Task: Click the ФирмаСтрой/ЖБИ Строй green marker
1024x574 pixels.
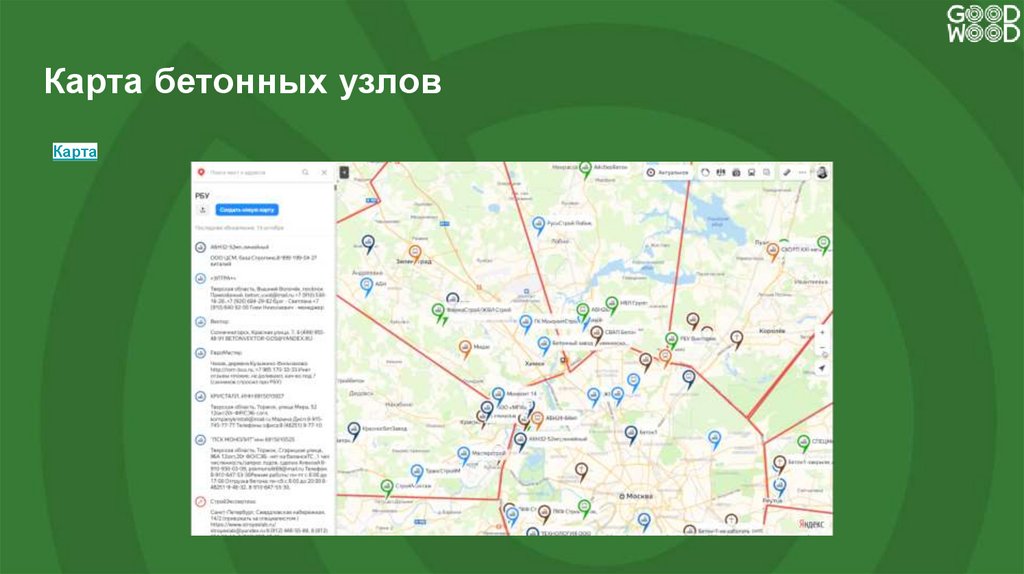Action: pyautogui.click(x=439, y=312)
